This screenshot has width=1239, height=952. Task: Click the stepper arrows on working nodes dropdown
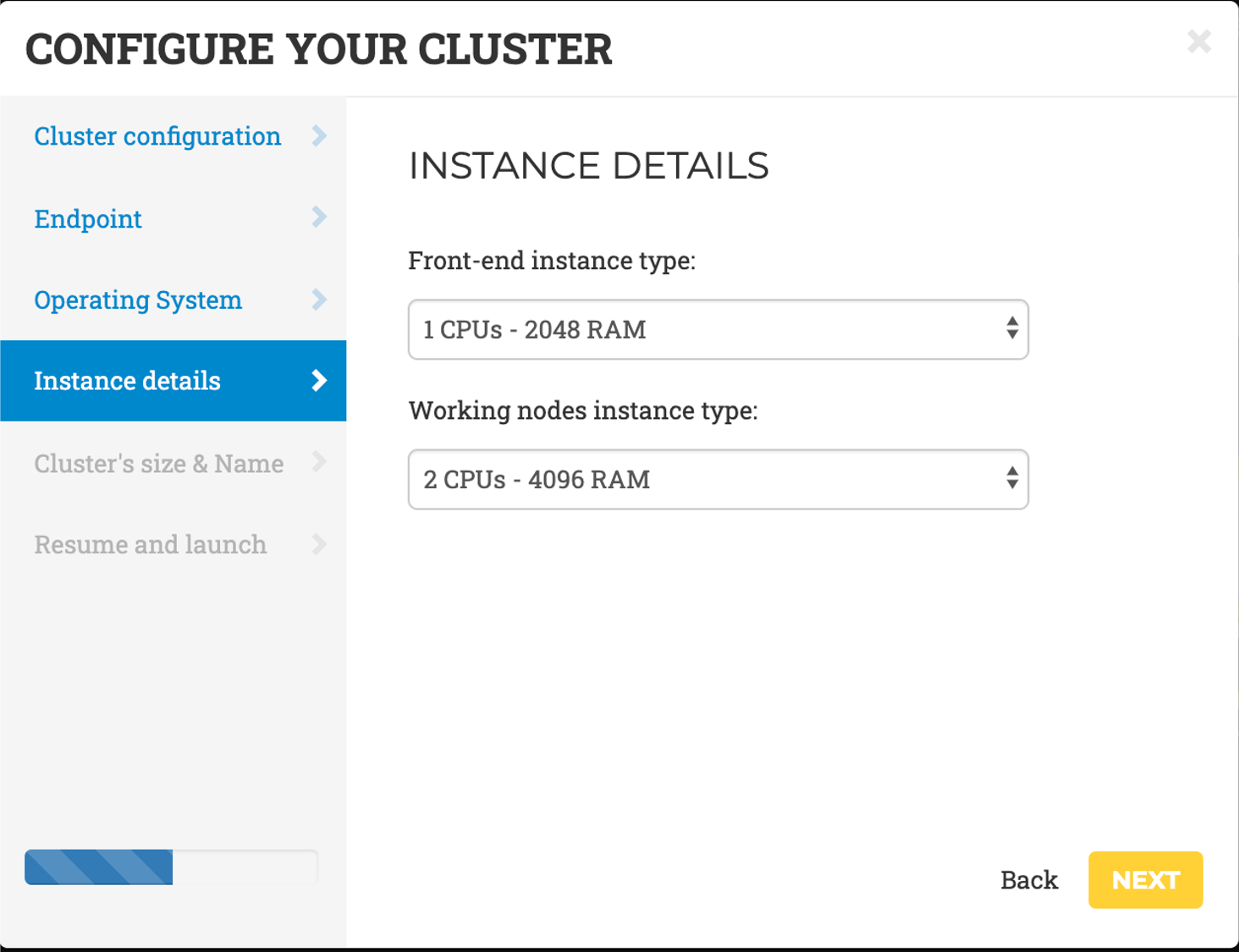(x=1012, y=480)
